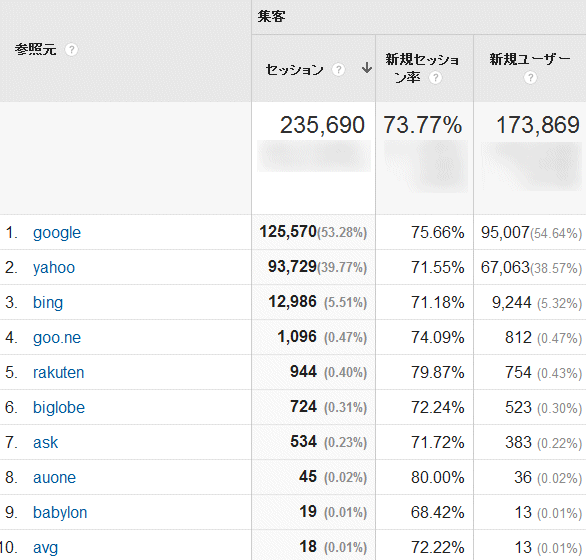Click the 集客 group header
Screen dimensions: 586x560
(x=272, y=16)
